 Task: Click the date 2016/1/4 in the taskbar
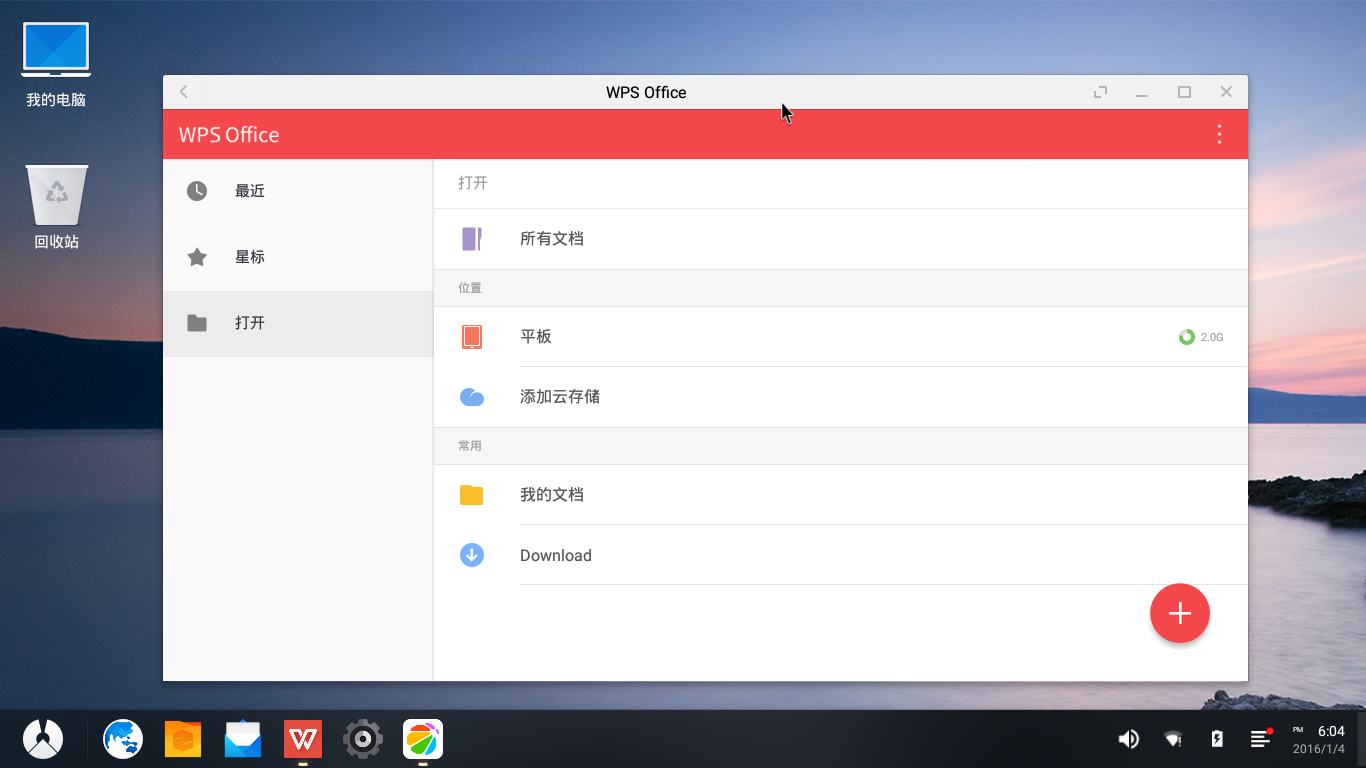click(1318, 748)
